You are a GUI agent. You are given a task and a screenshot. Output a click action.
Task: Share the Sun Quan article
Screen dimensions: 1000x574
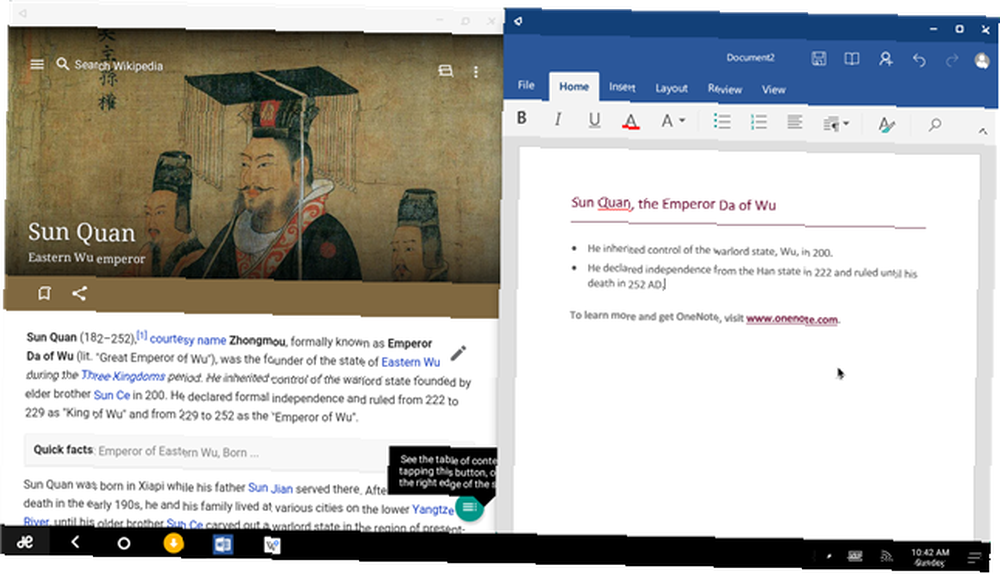79,293
